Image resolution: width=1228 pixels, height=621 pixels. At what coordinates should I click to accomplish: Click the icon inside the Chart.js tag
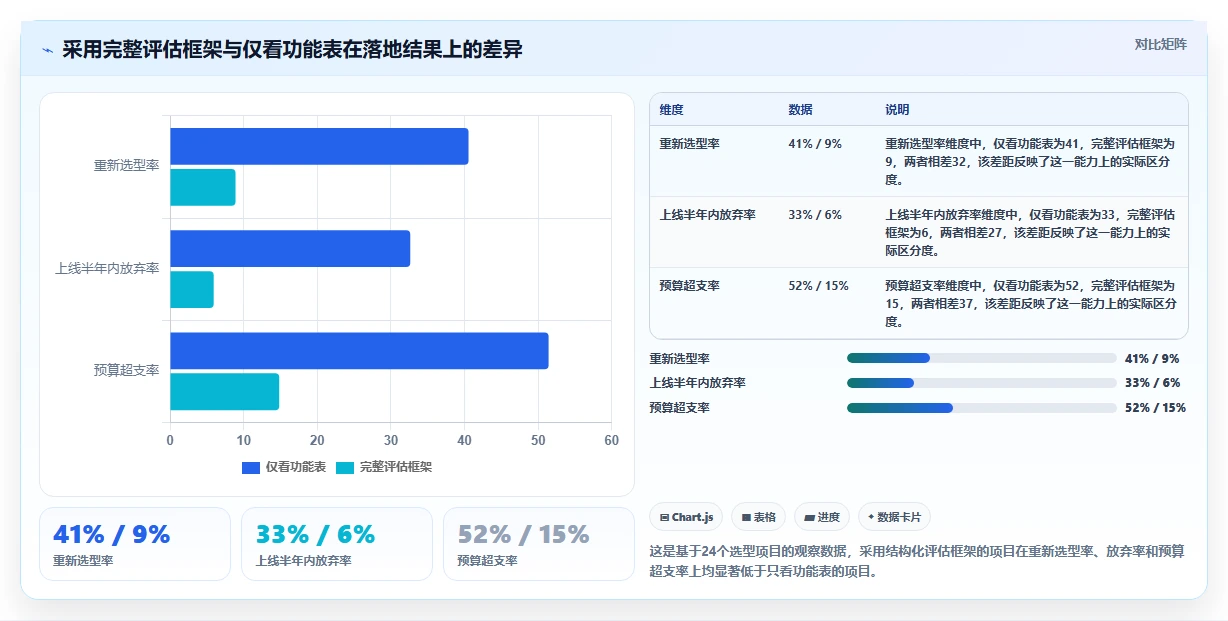tap(665, 518)
